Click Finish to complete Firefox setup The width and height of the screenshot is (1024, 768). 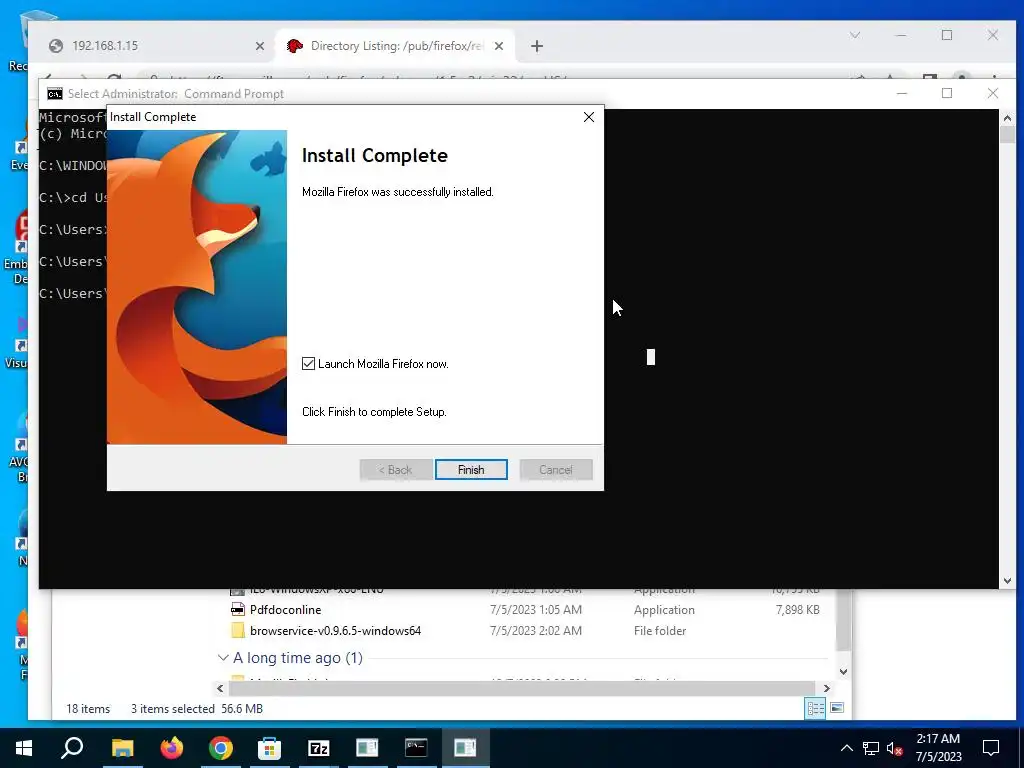pyautogui.click(x=471, y=470)
